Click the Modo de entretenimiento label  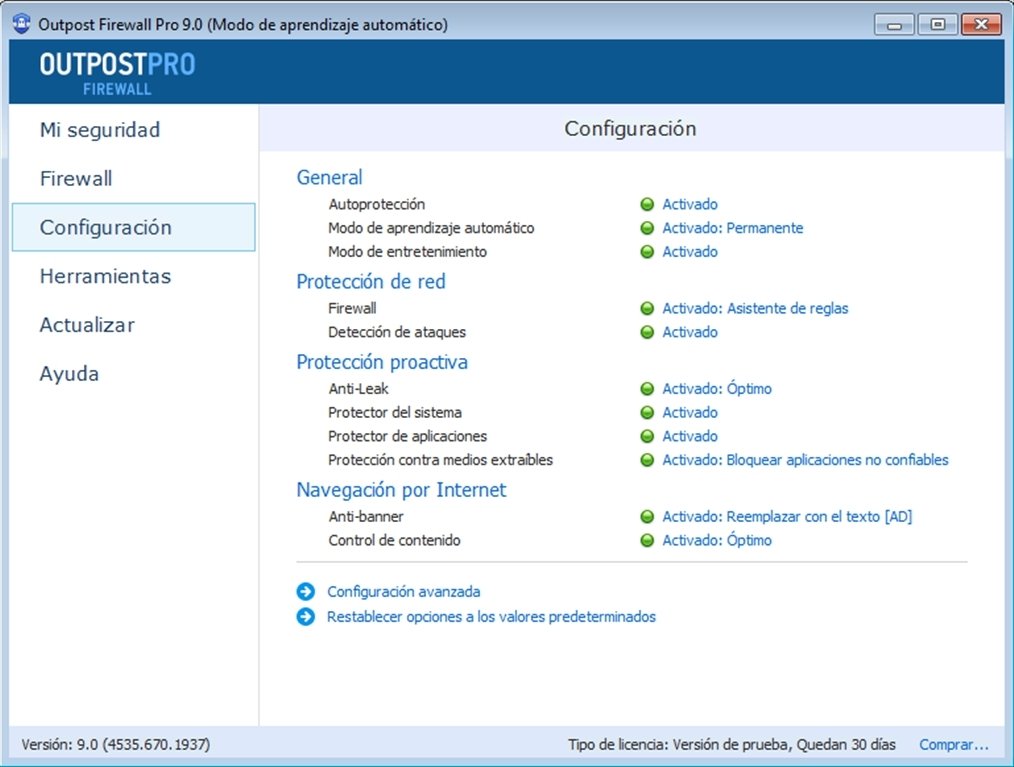(x=407, y=252)
